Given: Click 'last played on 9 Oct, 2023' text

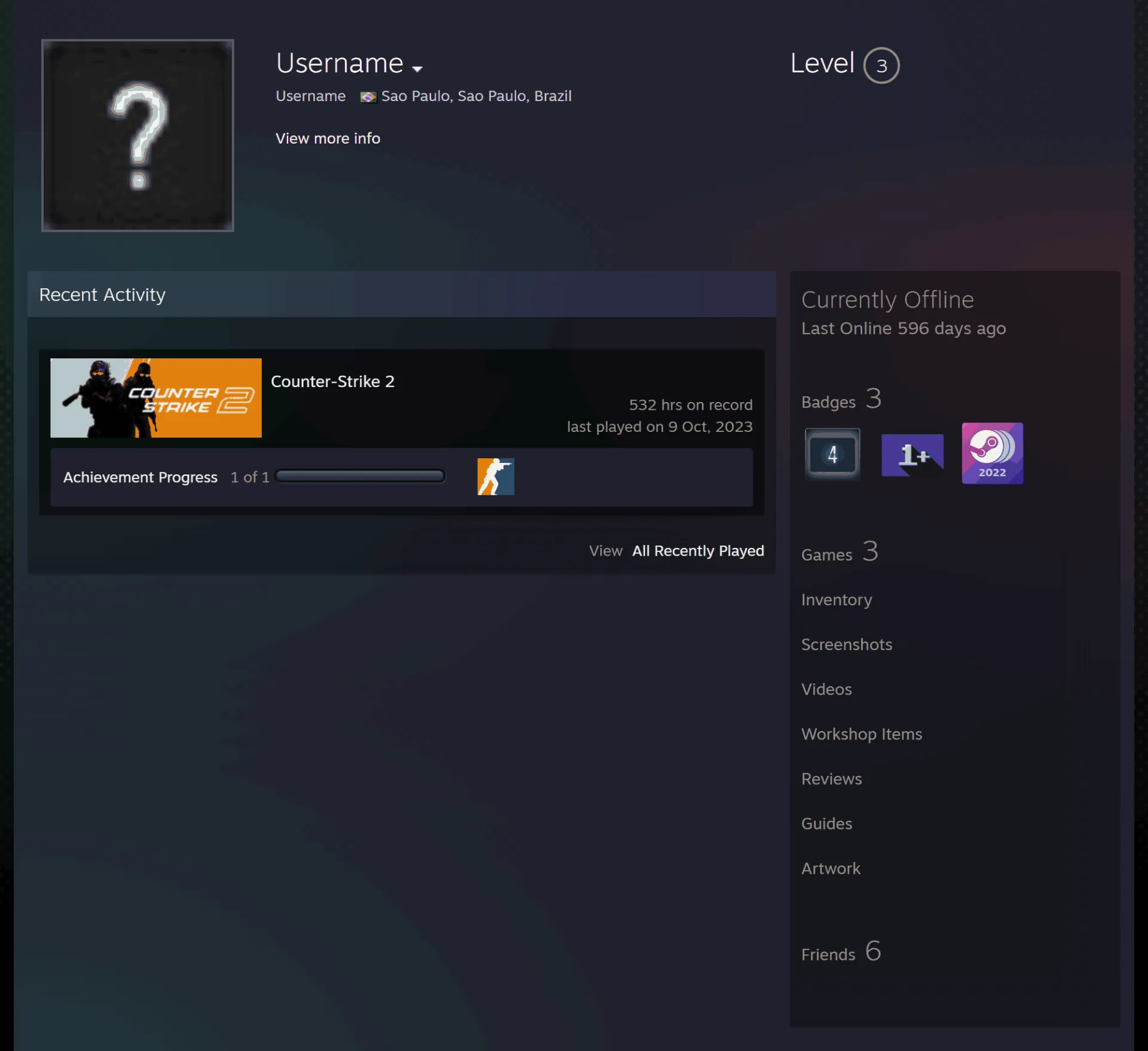Looking at the screenshot, I should [660, 427].
